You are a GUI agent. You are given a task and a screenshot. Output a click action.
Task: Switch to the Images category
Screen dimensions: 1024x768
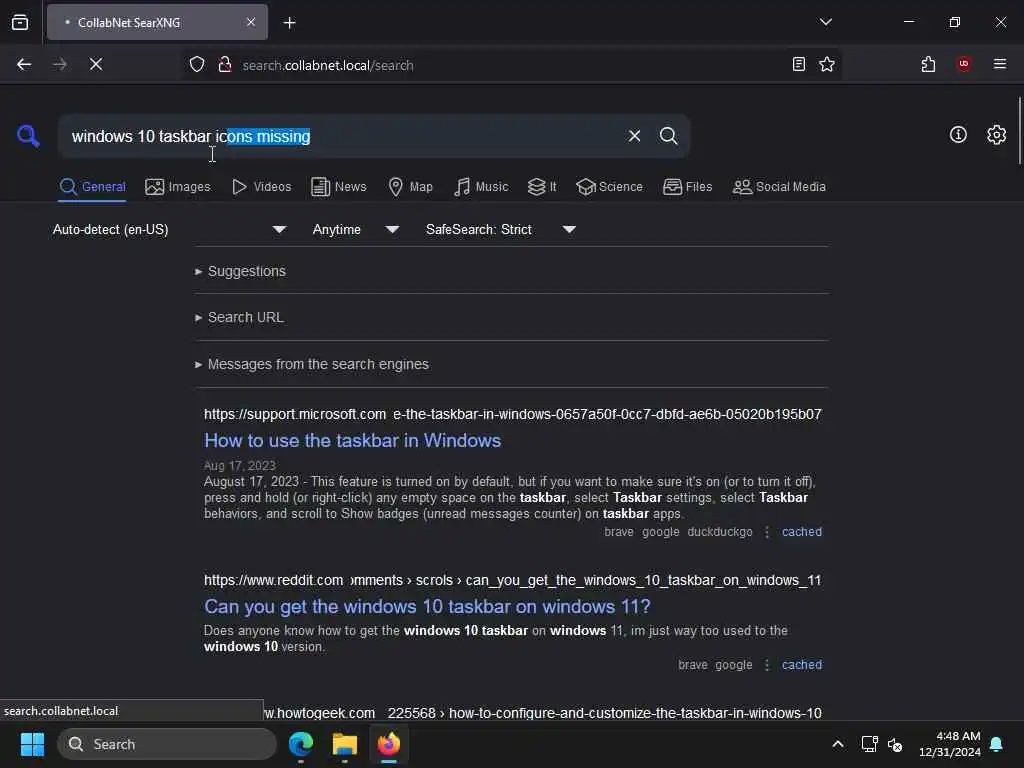178,187
